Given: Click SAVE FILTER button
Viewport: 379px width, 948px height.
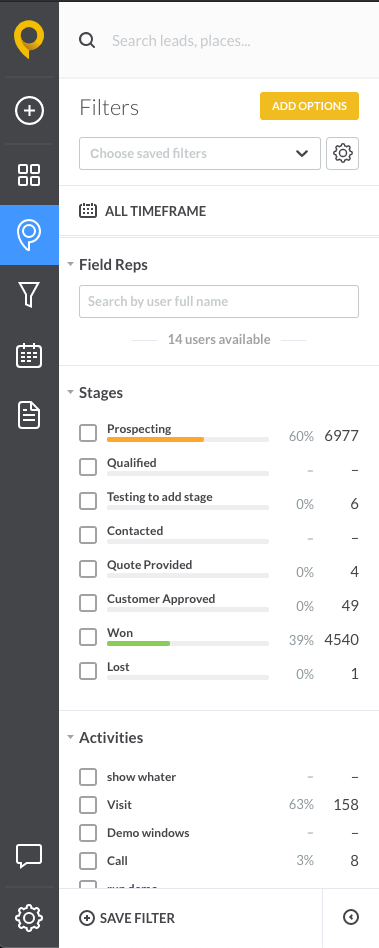Looking at the screenshot, I should pos(127,918).
